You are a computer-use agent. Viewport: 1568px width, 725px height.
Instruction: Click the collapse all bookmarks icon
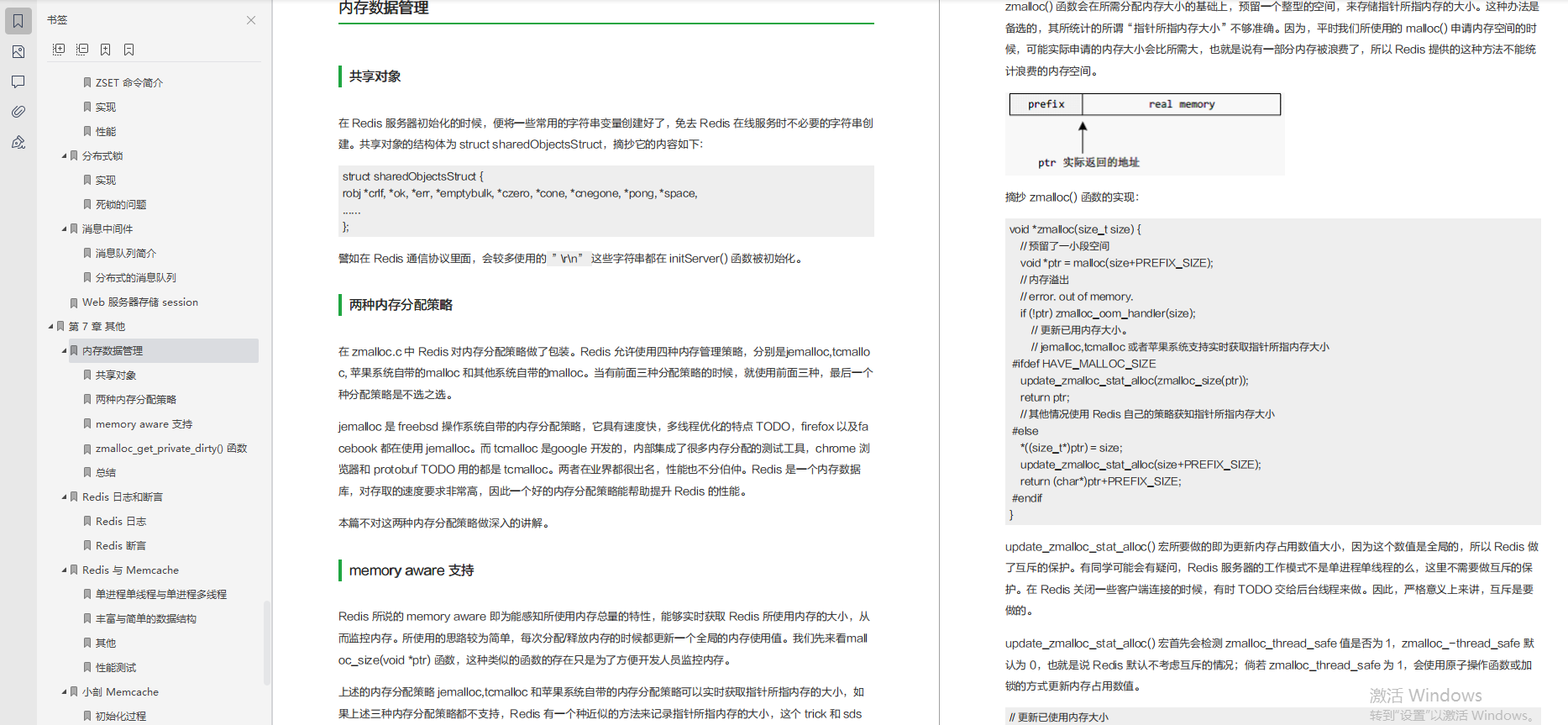coord(82,50)
